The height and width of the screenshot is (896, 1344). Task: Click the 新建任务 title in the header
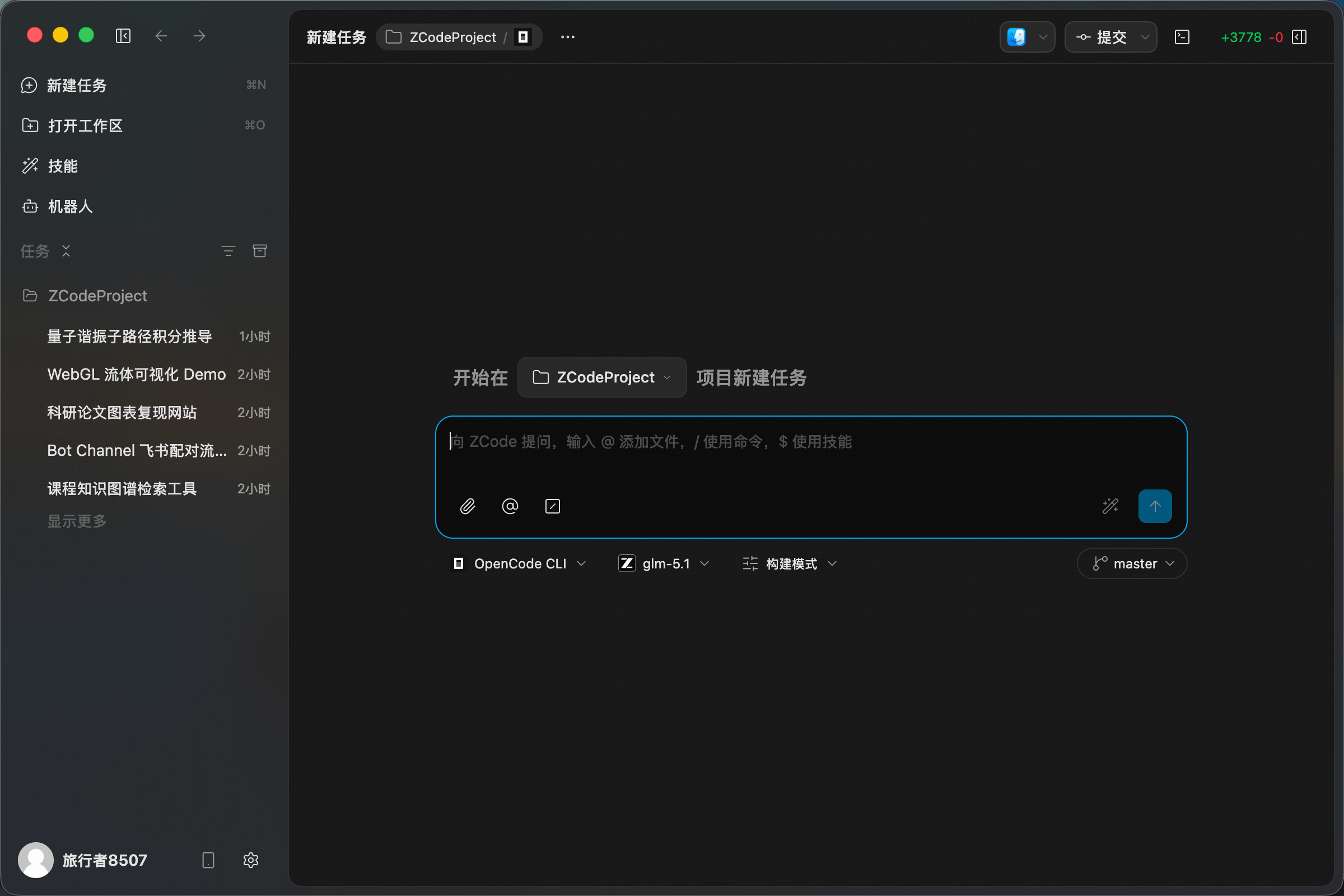336,37
